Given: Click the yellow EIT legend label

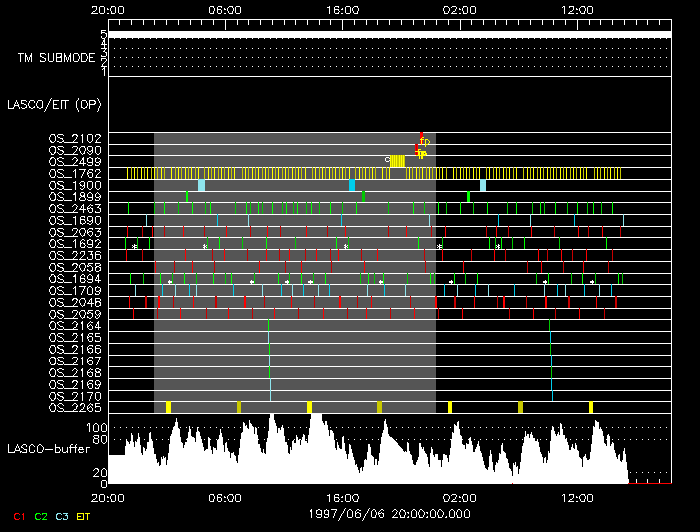Looking at the screenshot, I should (84, 516).
